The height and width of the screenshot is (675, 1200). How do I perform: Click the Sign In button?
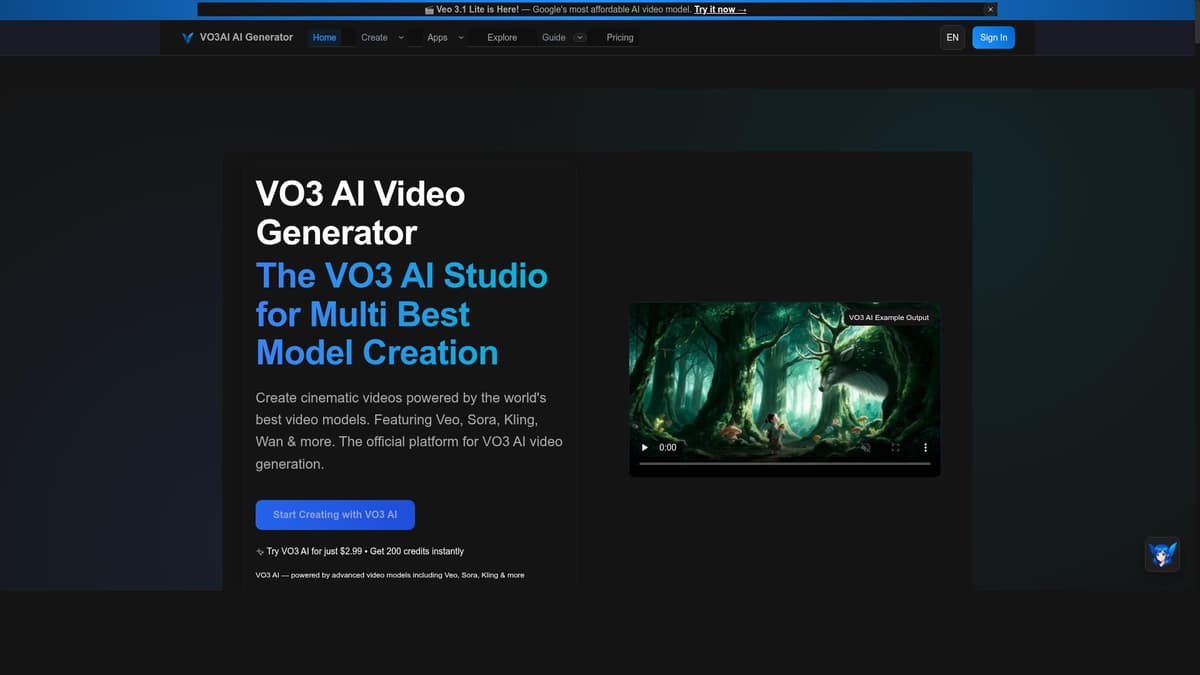pyautogui.click(x=993, y=37)
